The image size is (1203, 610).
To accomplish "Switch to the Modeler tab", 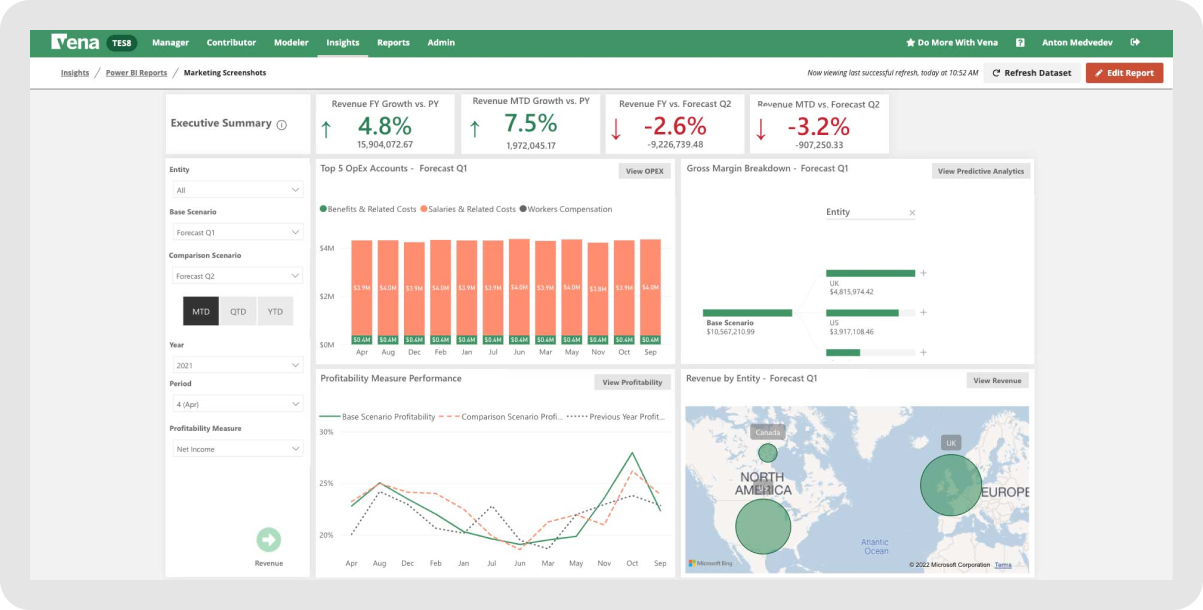I will coord(291,42).
